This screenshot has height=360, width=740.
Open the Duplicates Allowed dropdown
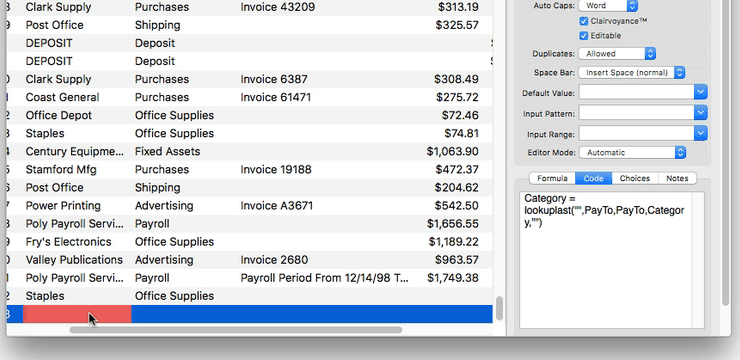pos(617,54)
